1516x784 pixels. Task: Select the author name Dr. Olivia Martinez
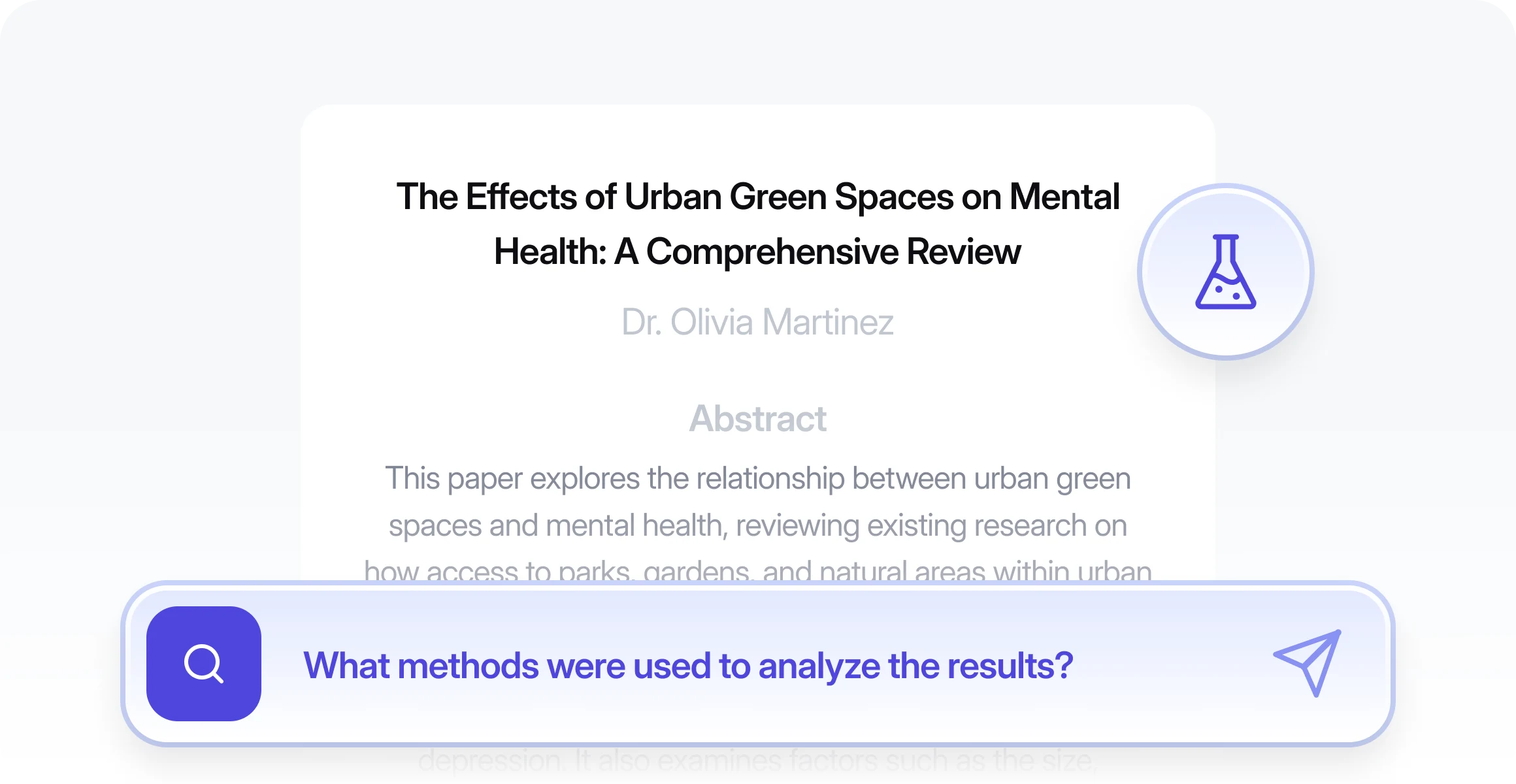click(x=757, y=322)
